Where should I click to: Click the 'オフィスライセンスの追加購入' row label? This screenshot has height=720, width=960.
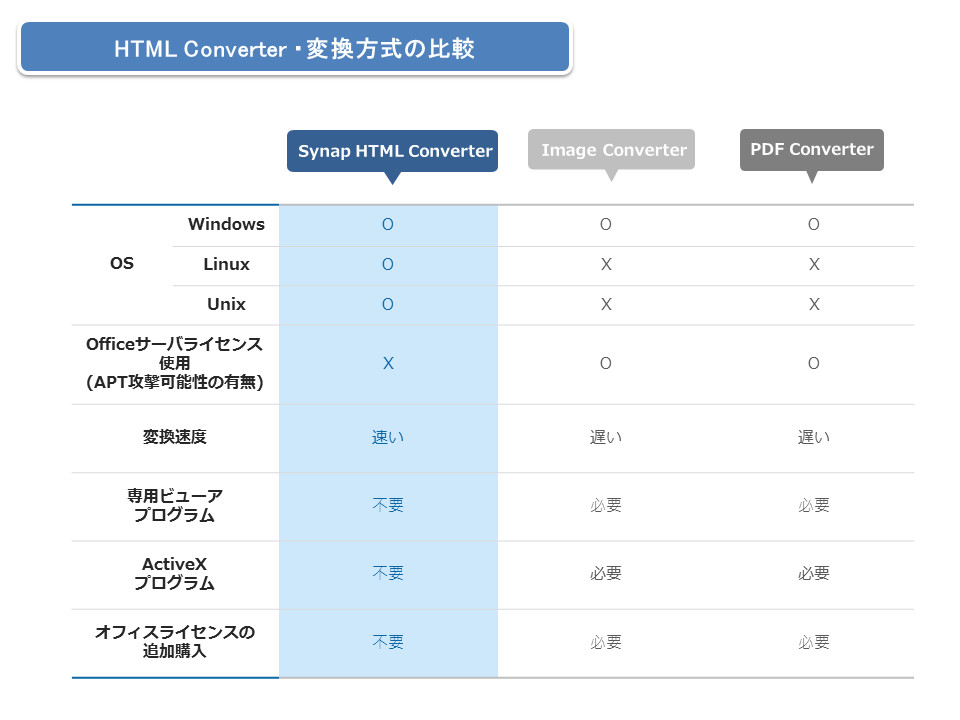click(x=174, y=642)
